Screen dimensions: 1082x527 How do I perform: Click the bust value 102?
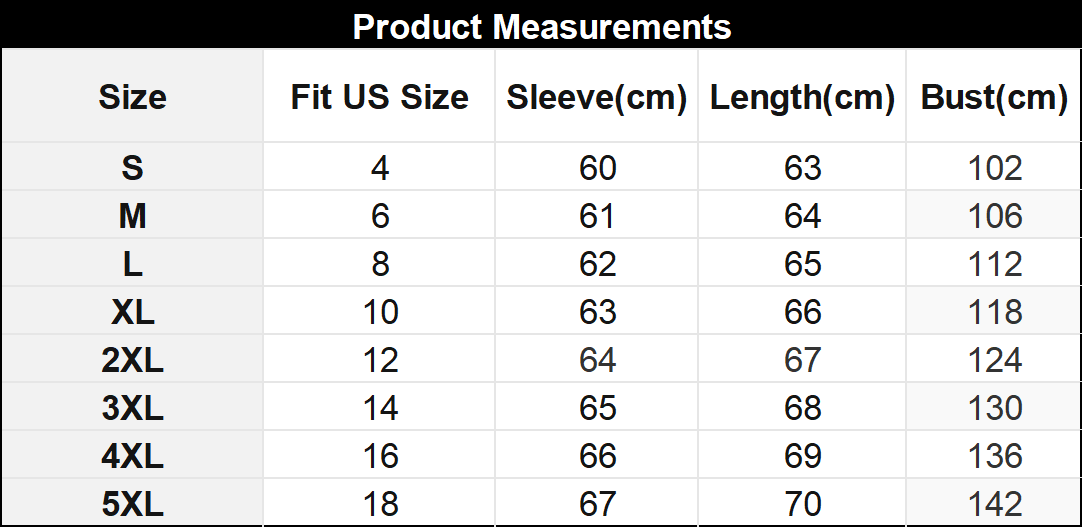click(x=995, y=168)
